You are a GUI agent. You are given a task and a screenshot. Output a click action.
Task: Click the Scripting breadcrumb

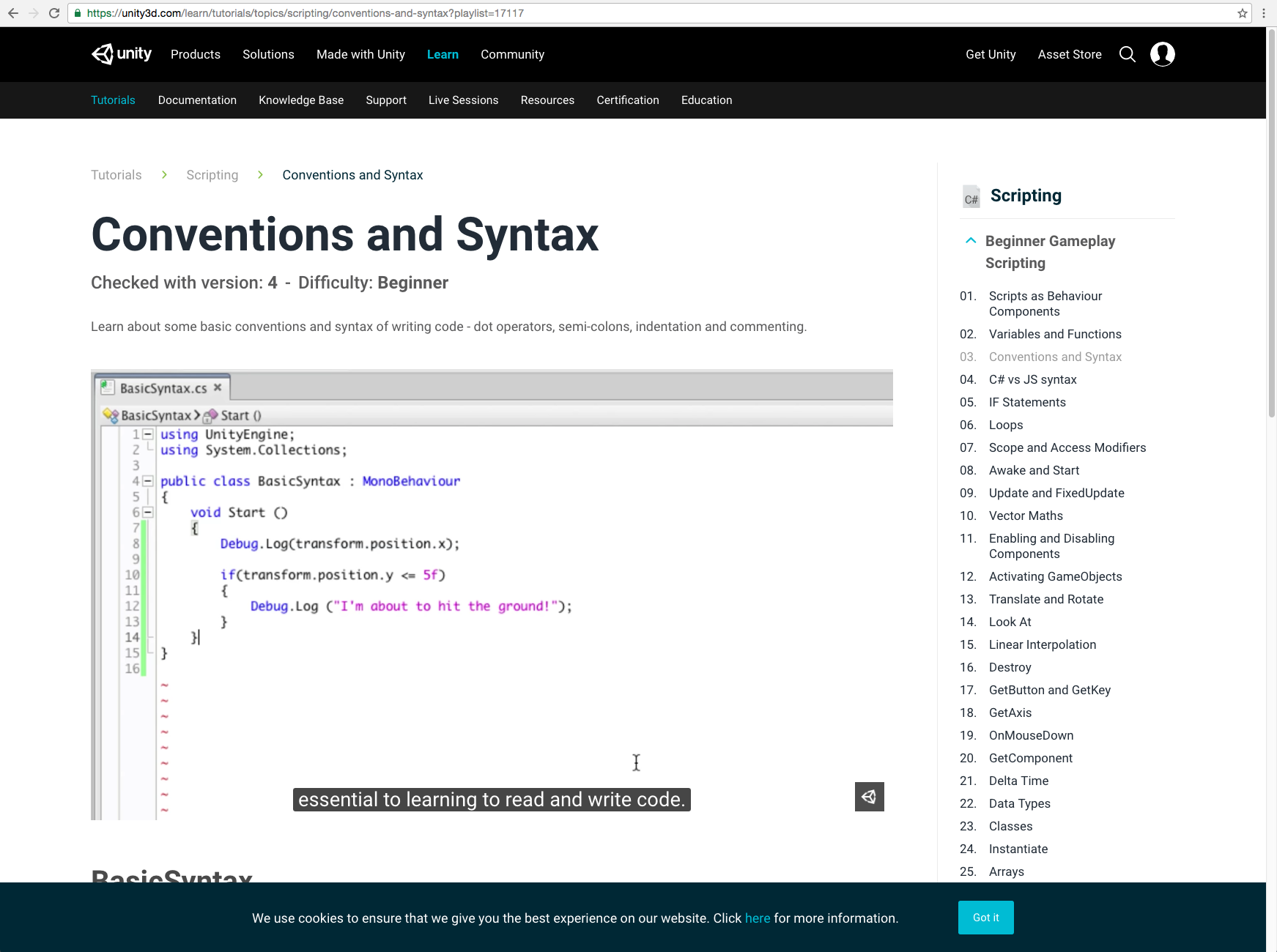click(x=212, y=175)
